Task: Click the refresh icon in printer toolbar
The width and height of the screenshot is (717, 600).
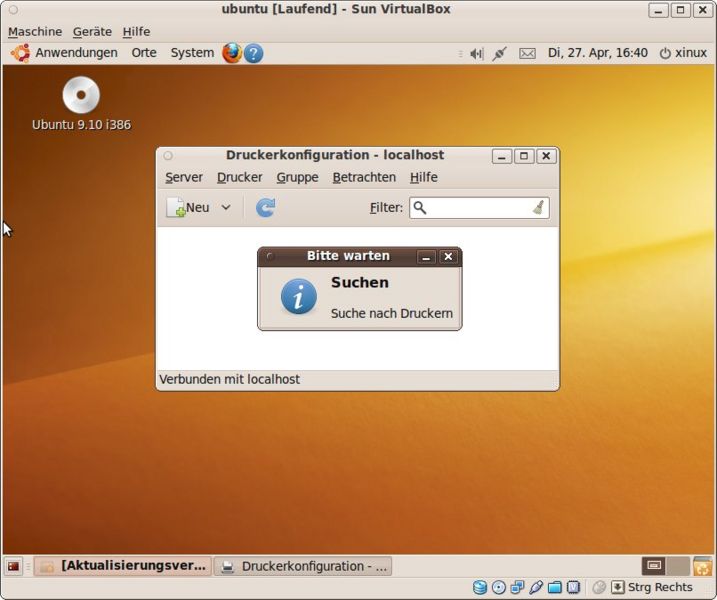Action: [265, 207]
